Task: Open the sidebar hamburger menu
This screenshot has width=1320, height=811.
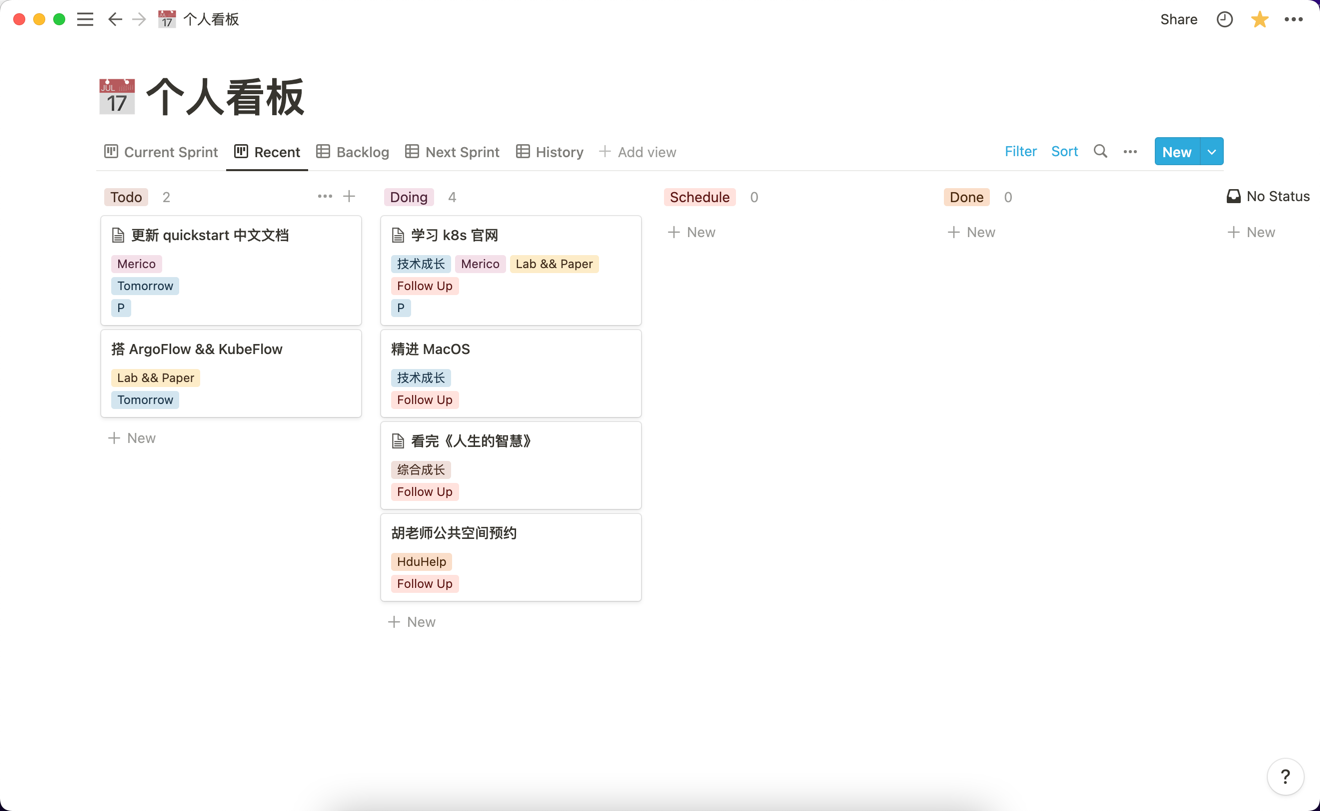Action: pyautogui.click(x=85, y=19)
